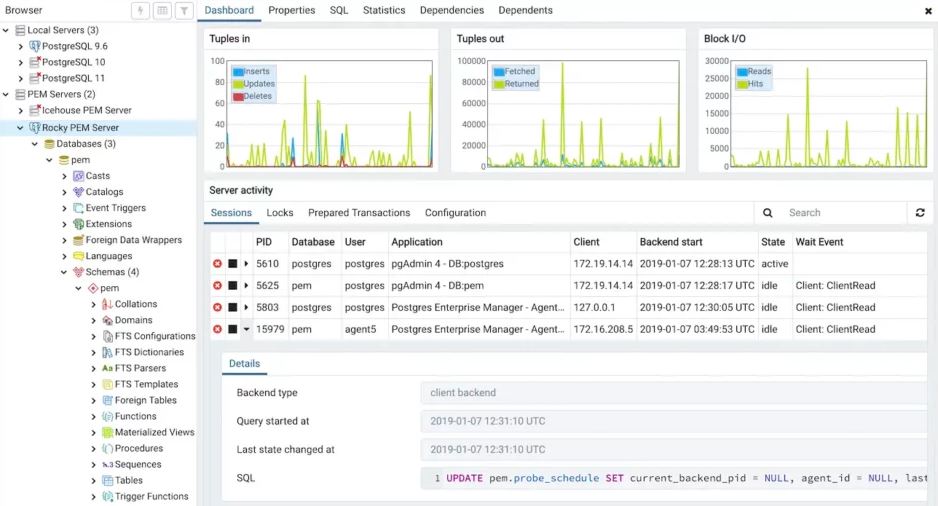Click the Casts node icon

pos(78,176)
